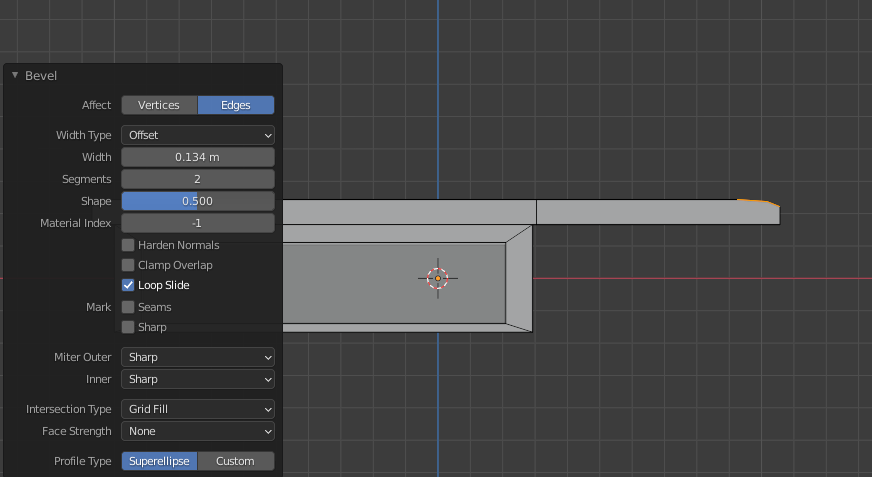The width and height of the screenshot is (872, 477).
Task: Select Superellipse profile type
Action: (160, 461)
